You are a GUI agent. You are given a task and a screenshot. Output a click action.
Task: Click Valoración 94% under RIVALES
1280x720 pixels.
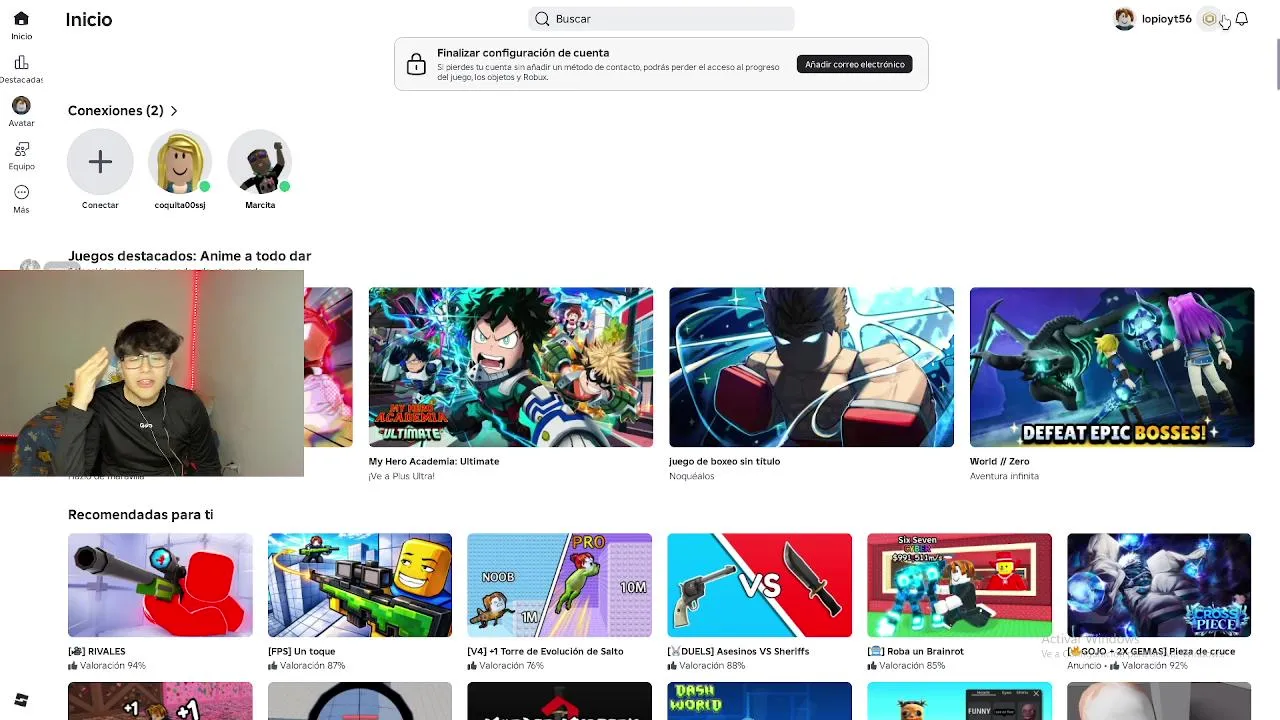coord(107,666)
